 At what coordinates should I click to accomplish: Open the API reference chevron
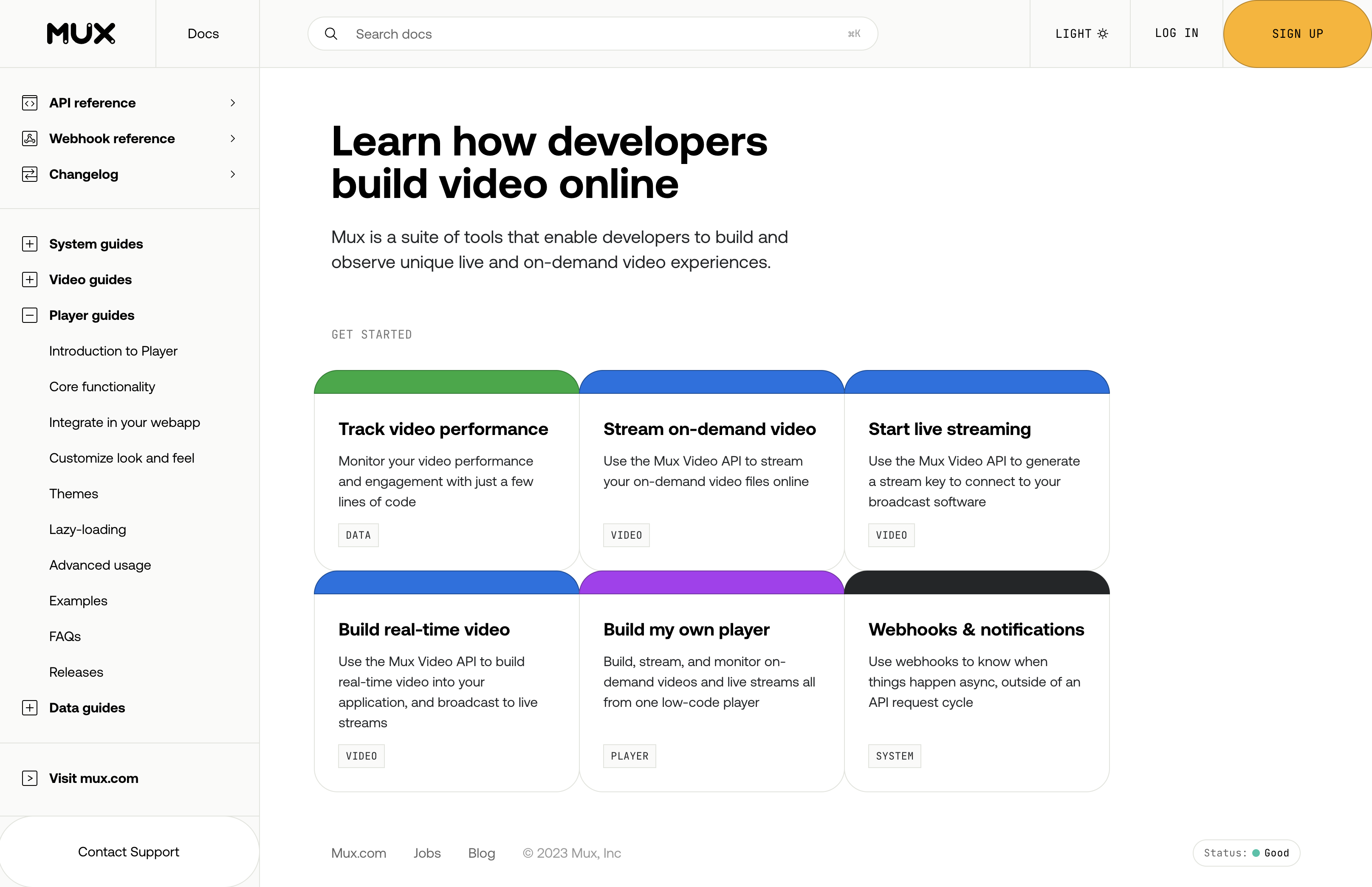coord(233,102)
